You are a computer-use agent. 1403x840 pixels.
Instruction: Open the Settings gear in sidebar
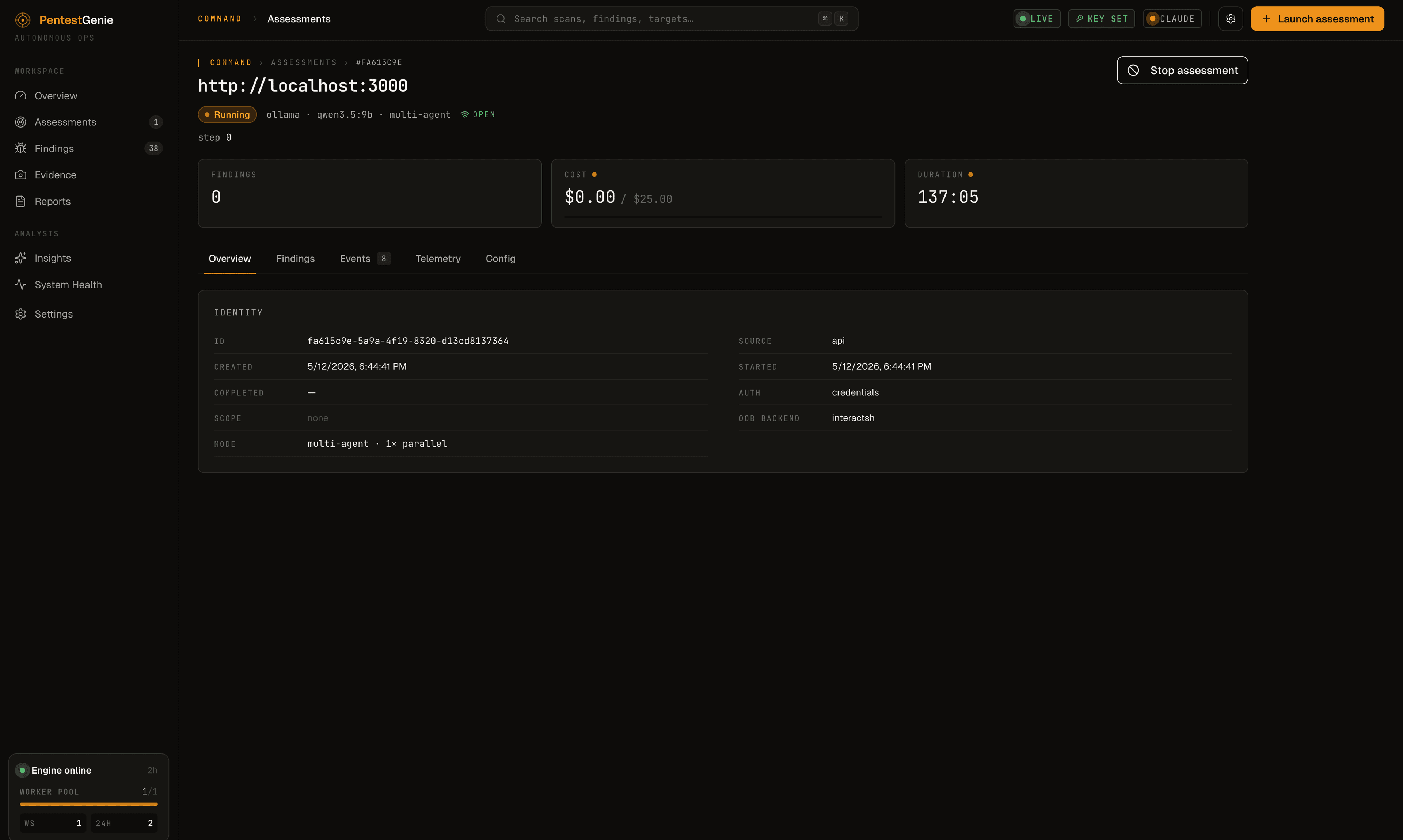(x=21, y=314)
